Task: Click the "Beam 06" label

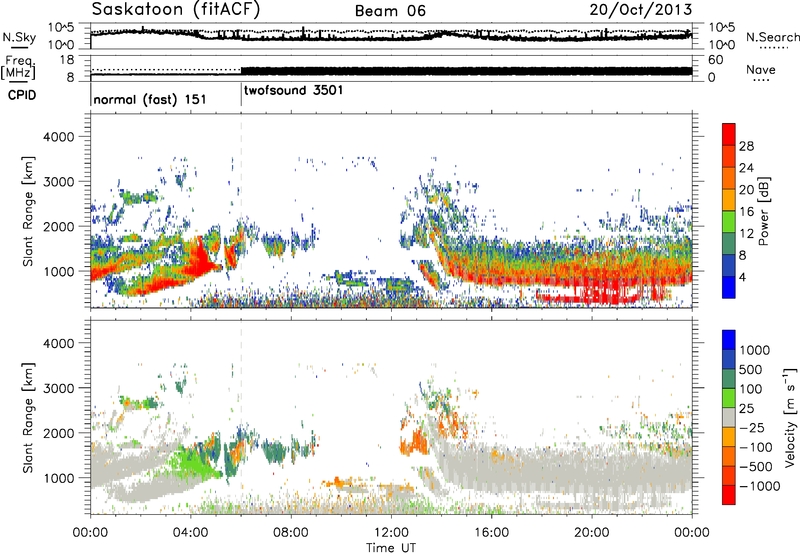Action: [390, 11]
